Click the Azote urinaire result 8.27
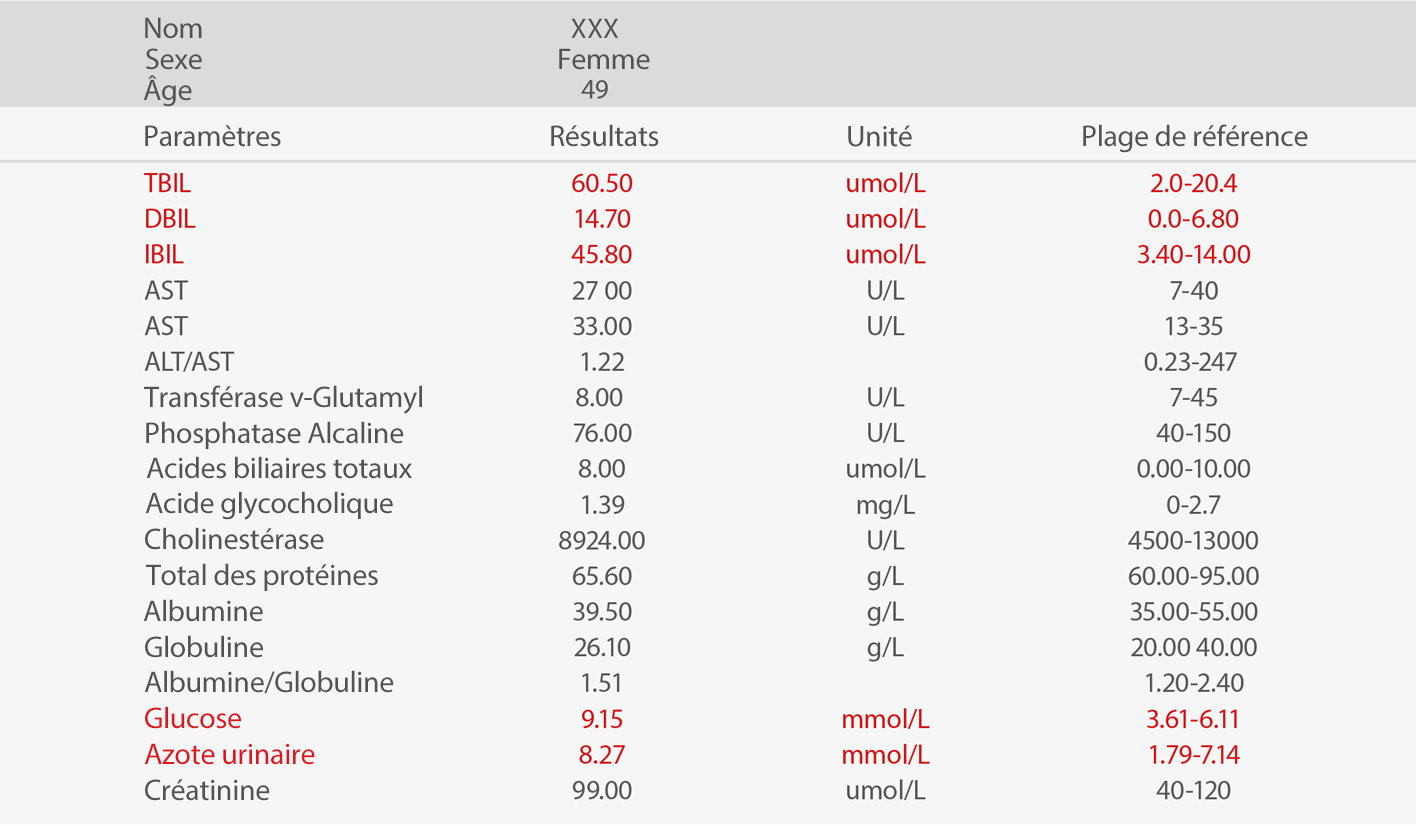This screenshot has height=826, width=1416. coord(600,755)
